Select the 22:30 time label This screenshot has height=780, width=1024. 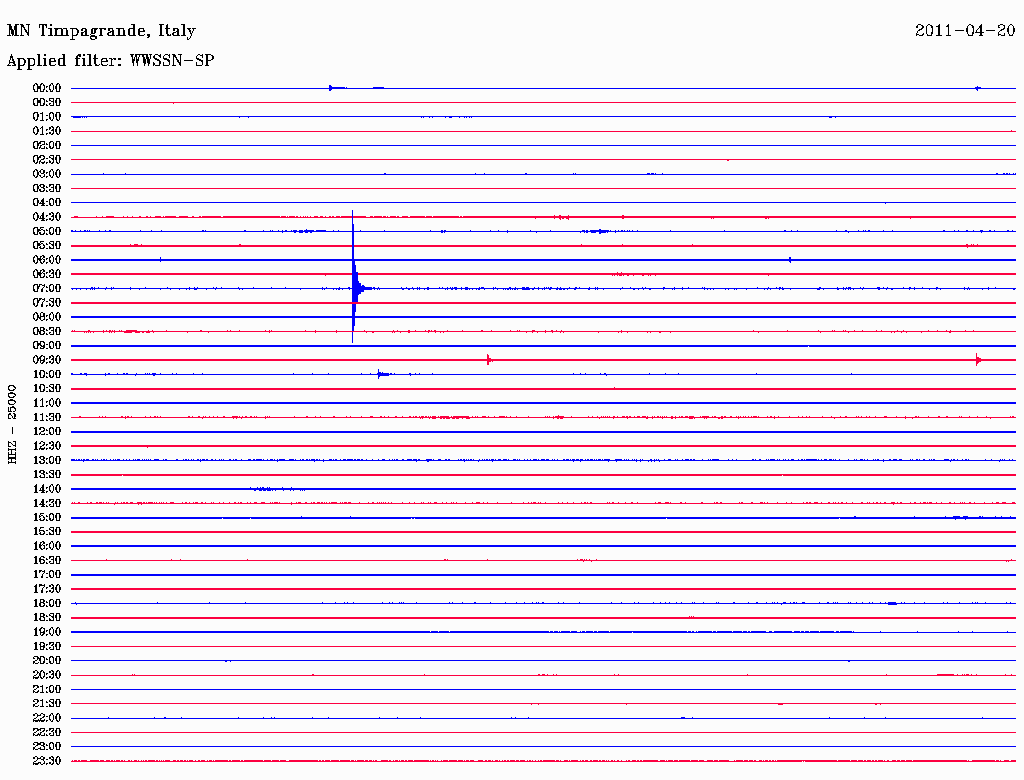(x=47, y=732)
